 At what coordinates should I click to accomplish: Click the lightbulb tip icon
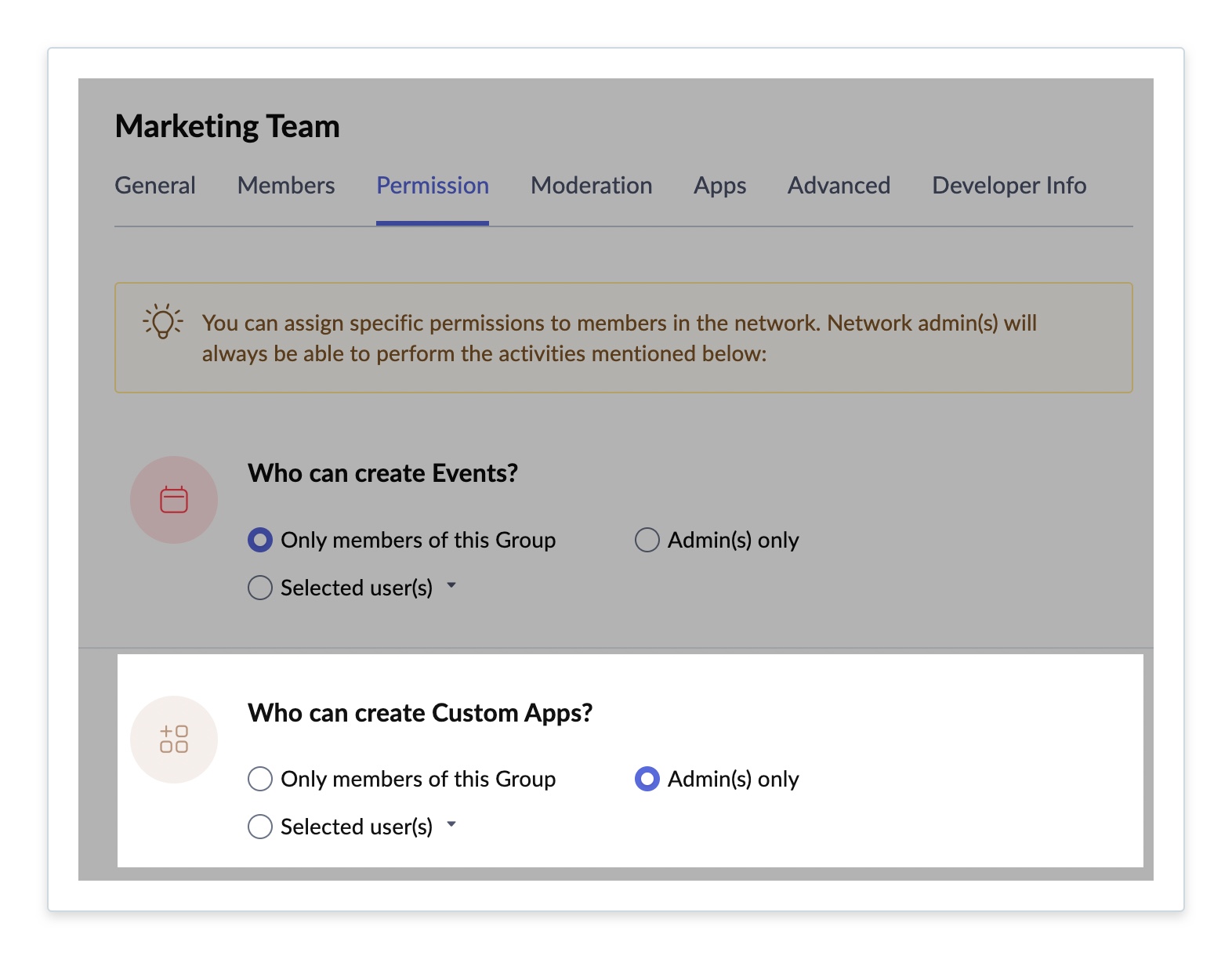point(162,321)
